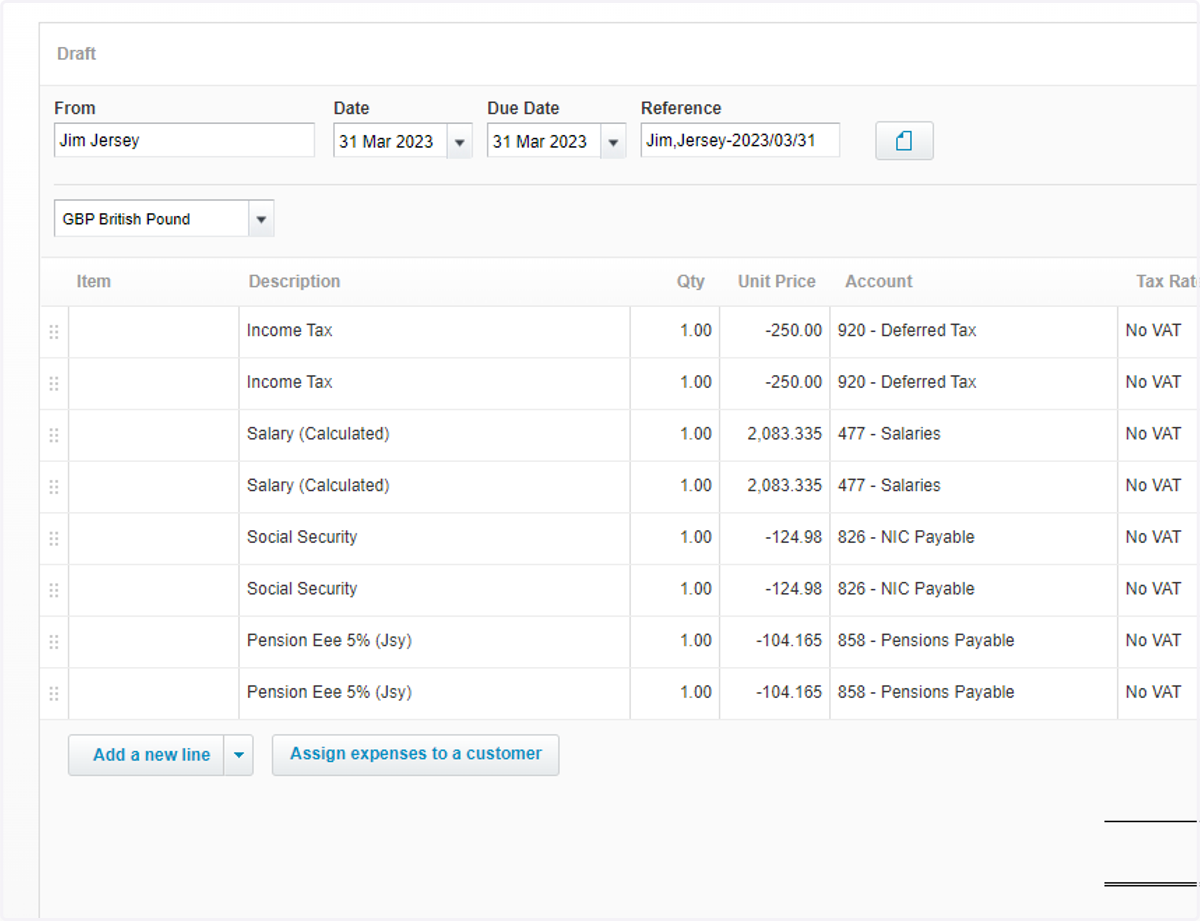Edit the Due Date field value
This screenshot has height=921, width=1200.
tap(544, 142)
